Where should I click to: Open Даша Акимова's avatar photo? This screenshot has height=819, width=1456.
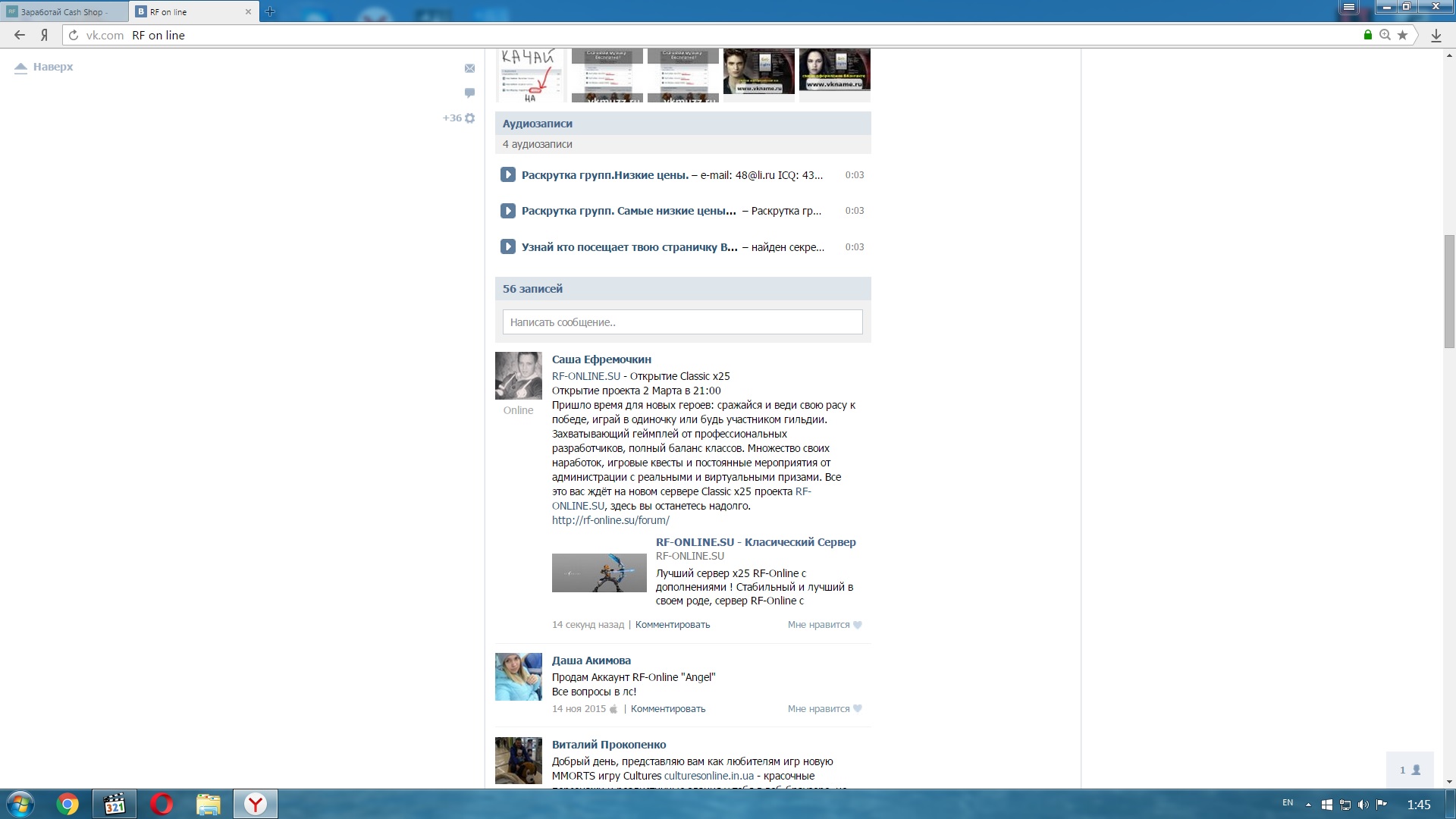(x=519, y=676)
